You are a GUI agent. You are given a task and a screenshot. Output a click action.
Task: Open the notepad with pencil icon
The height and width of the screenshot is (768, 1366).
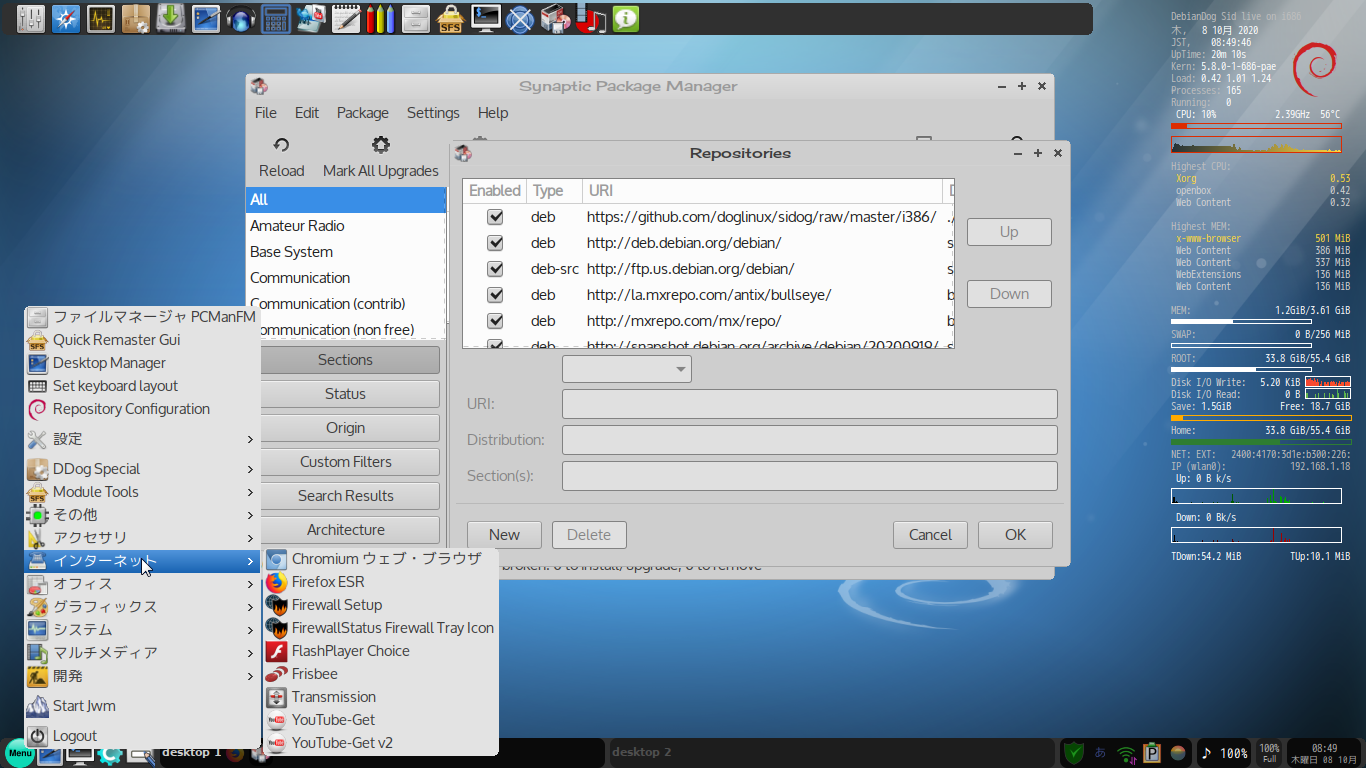(x=345, y=18)
